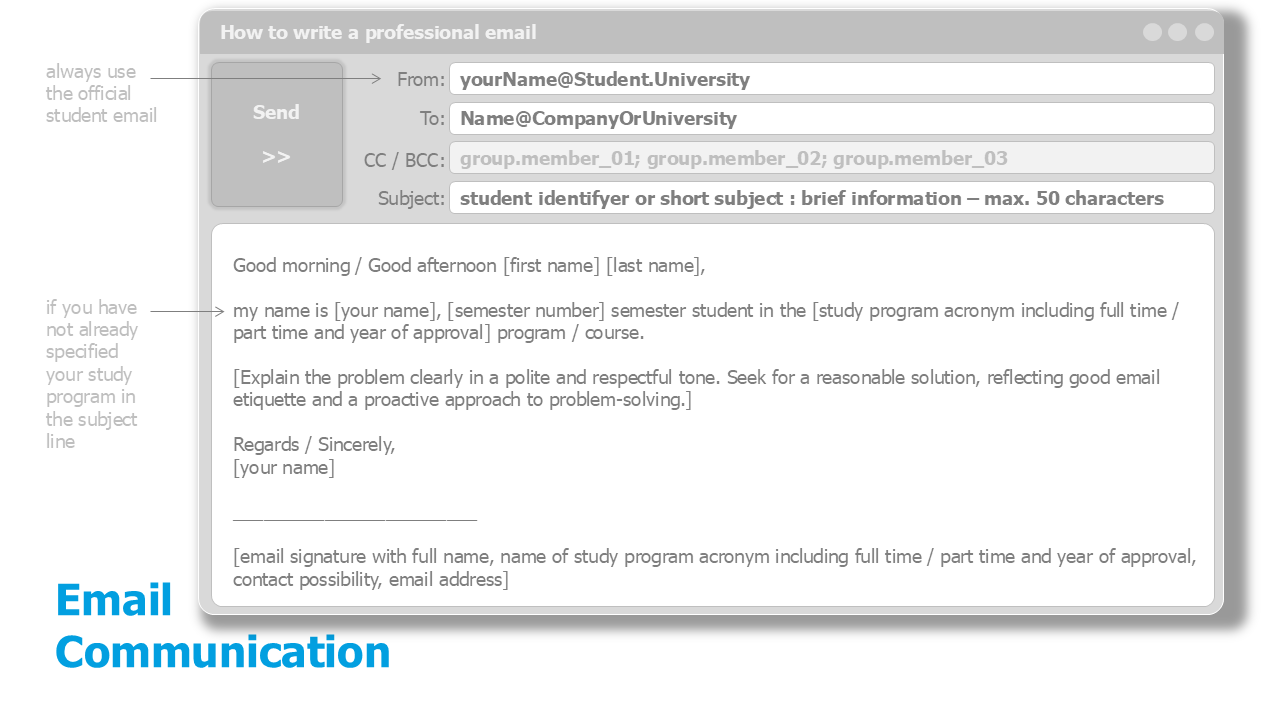The image size is (1280, 720).
Task: Click the 'From:' label
Action: [x=420, y=80]
